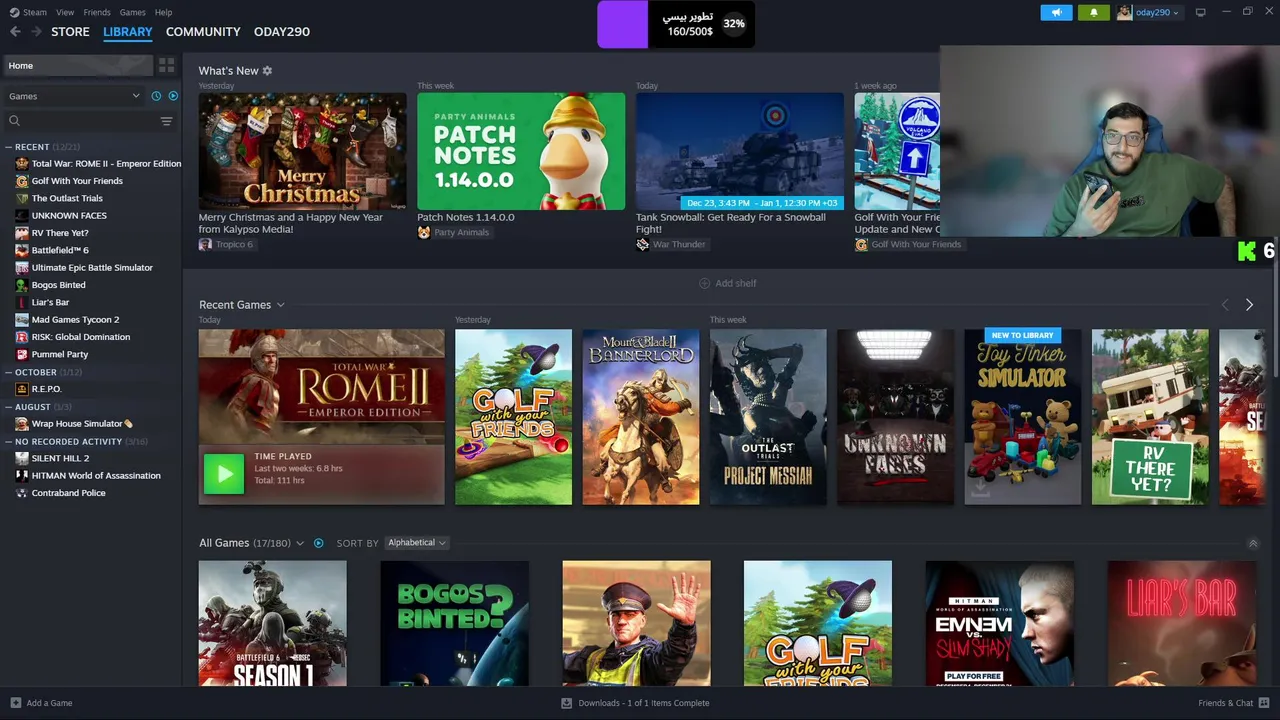Select HITMAN World of Assassination in the sidebar
Viewport: 1280px width, 720px height.
click(96, 476)
